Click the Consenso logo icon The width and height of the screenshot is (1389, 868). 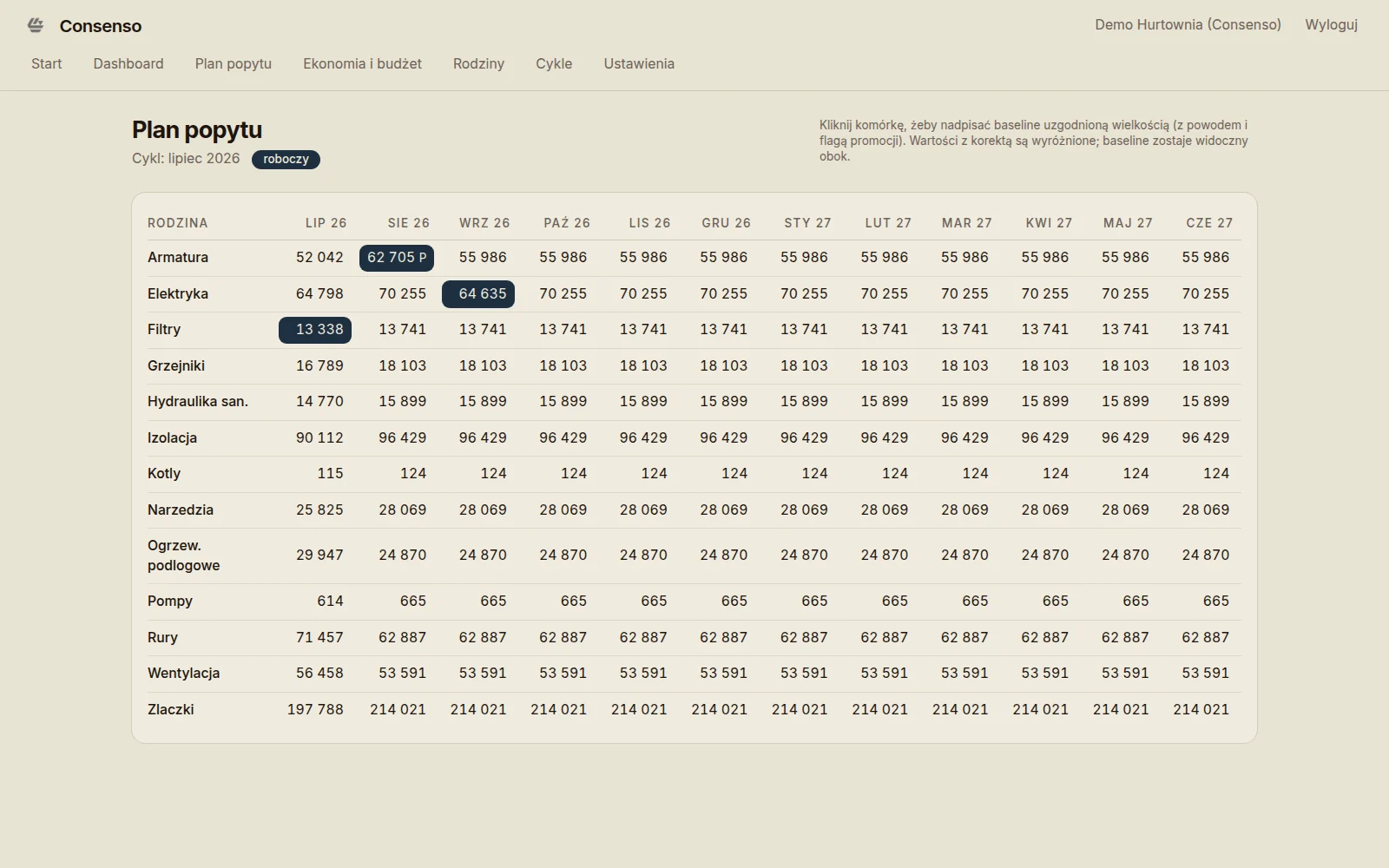(x=36, y=25)
